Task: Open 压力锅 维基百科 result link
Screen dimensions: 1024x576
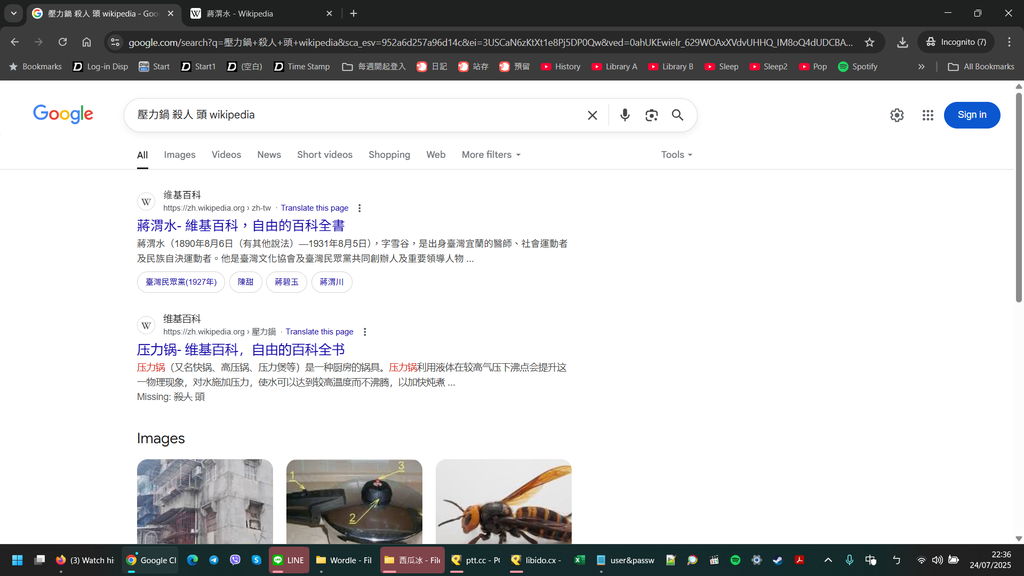Action: pyautogui.click(x=240, y=349)
